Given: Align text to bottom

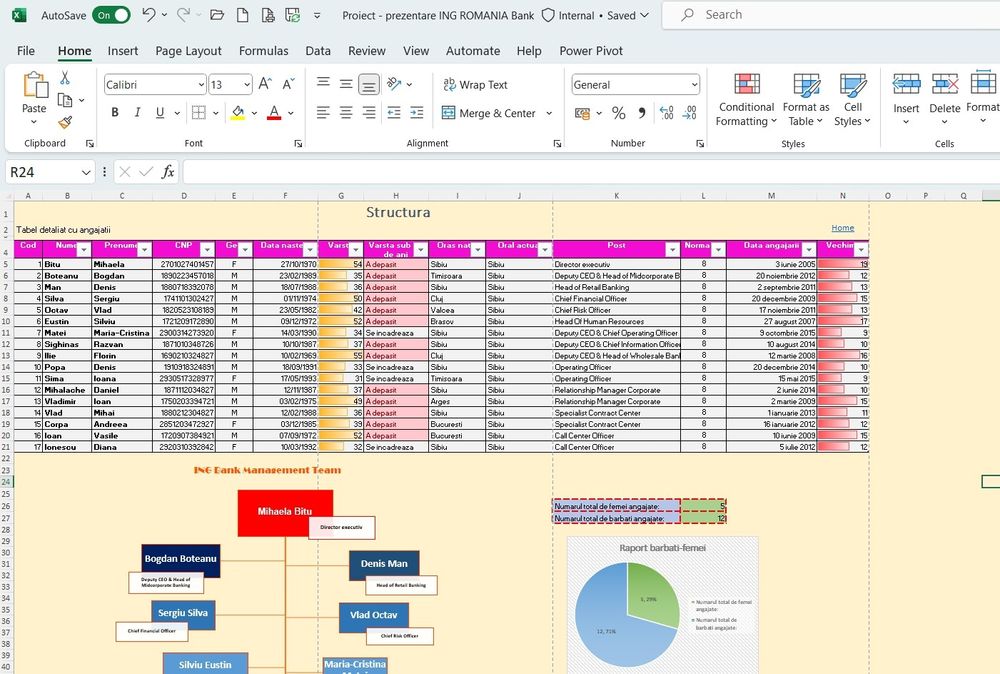Looking at the screenshot, I should pos(369,84).
